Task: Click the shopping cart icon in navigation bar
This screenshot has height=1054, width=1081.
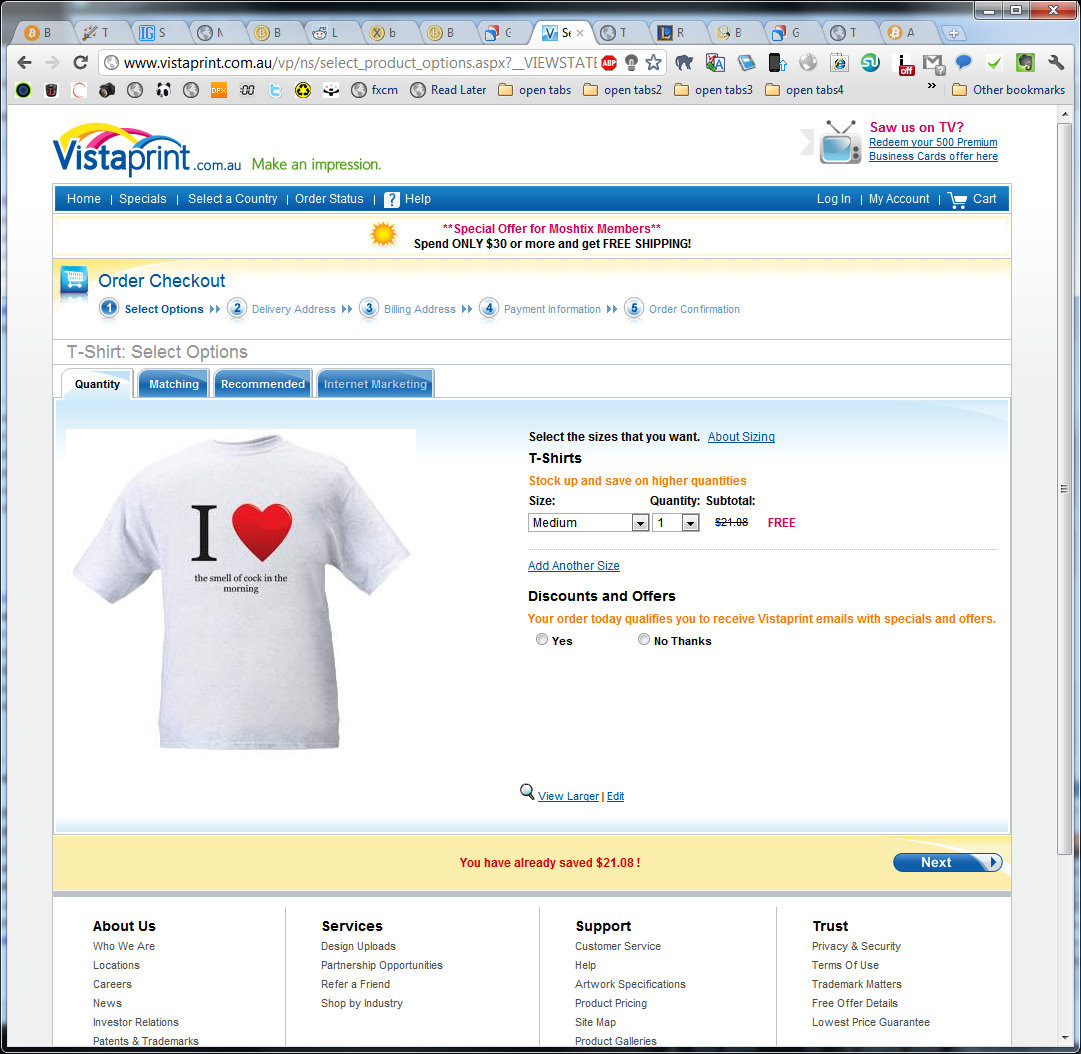Action: pos(957,199)
